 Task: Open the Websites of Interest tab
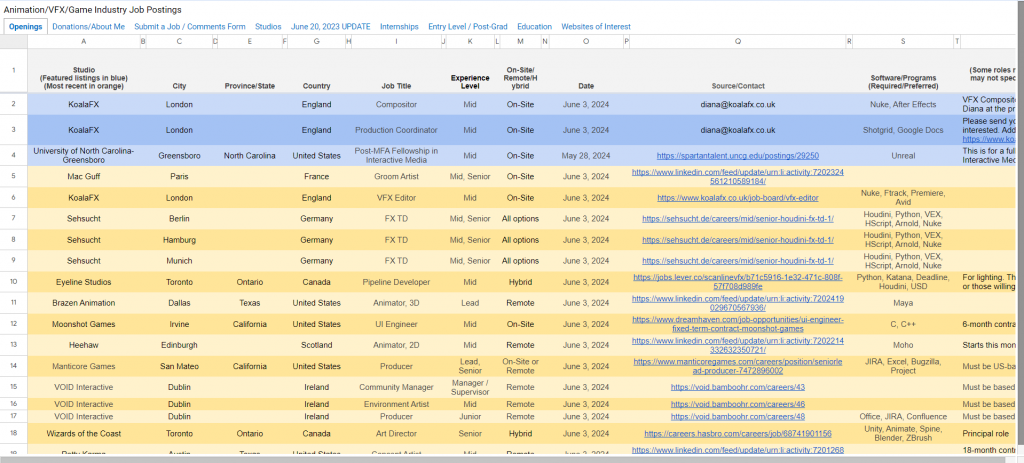point(596,27)
